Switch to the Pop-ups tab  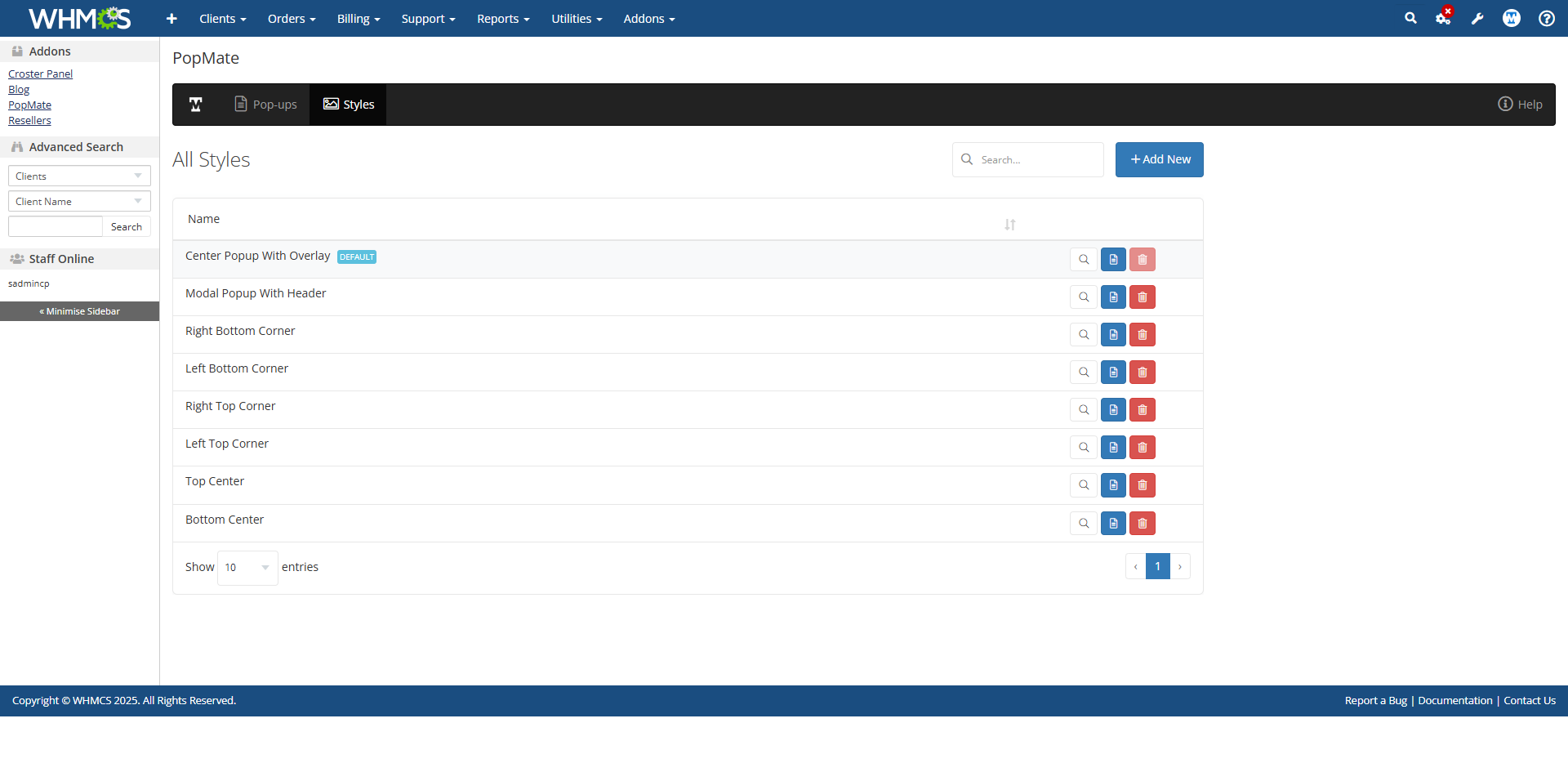pyautogui.click(x=265, y=105)
